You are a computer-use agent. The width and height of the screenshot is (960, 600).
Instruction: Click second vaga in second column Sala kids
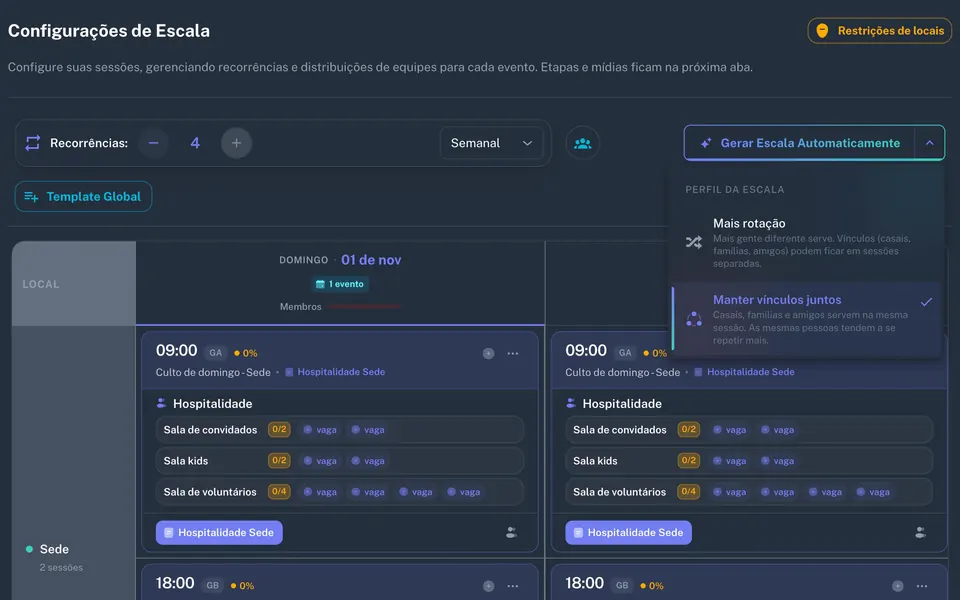coord(778,461)
